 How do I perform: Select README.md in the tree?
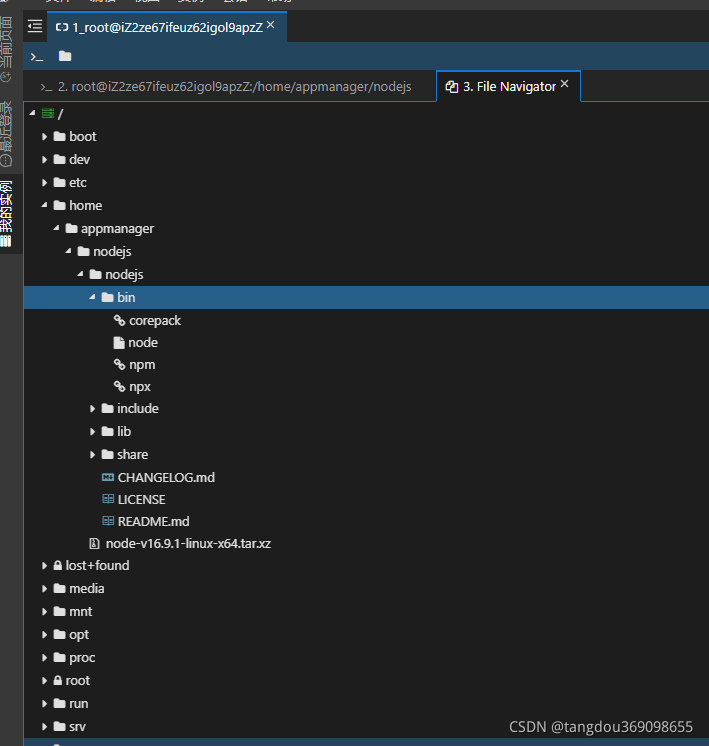tap(153, 521)
